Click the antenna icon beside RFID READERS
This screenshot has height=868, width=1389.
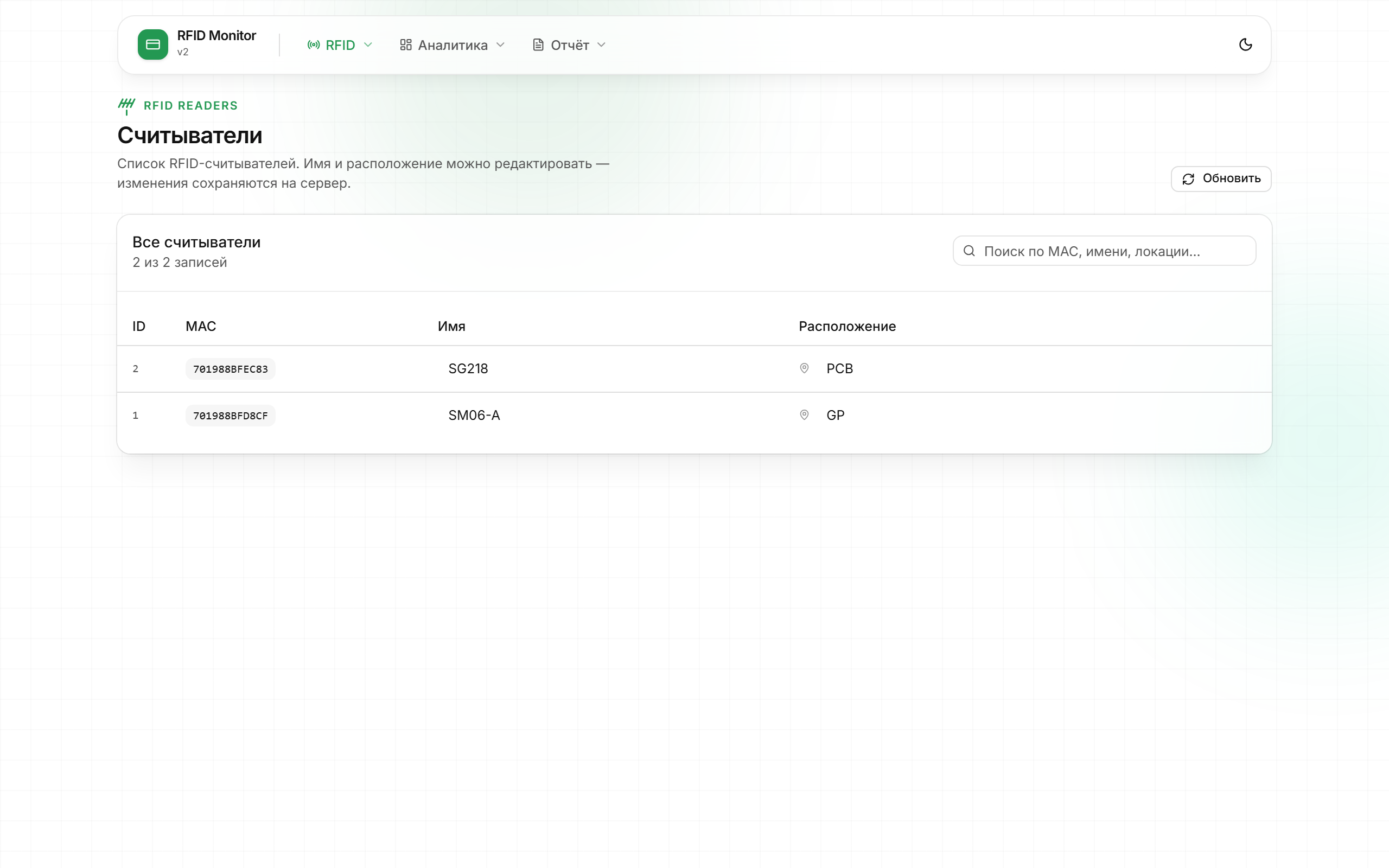(126, 106)
